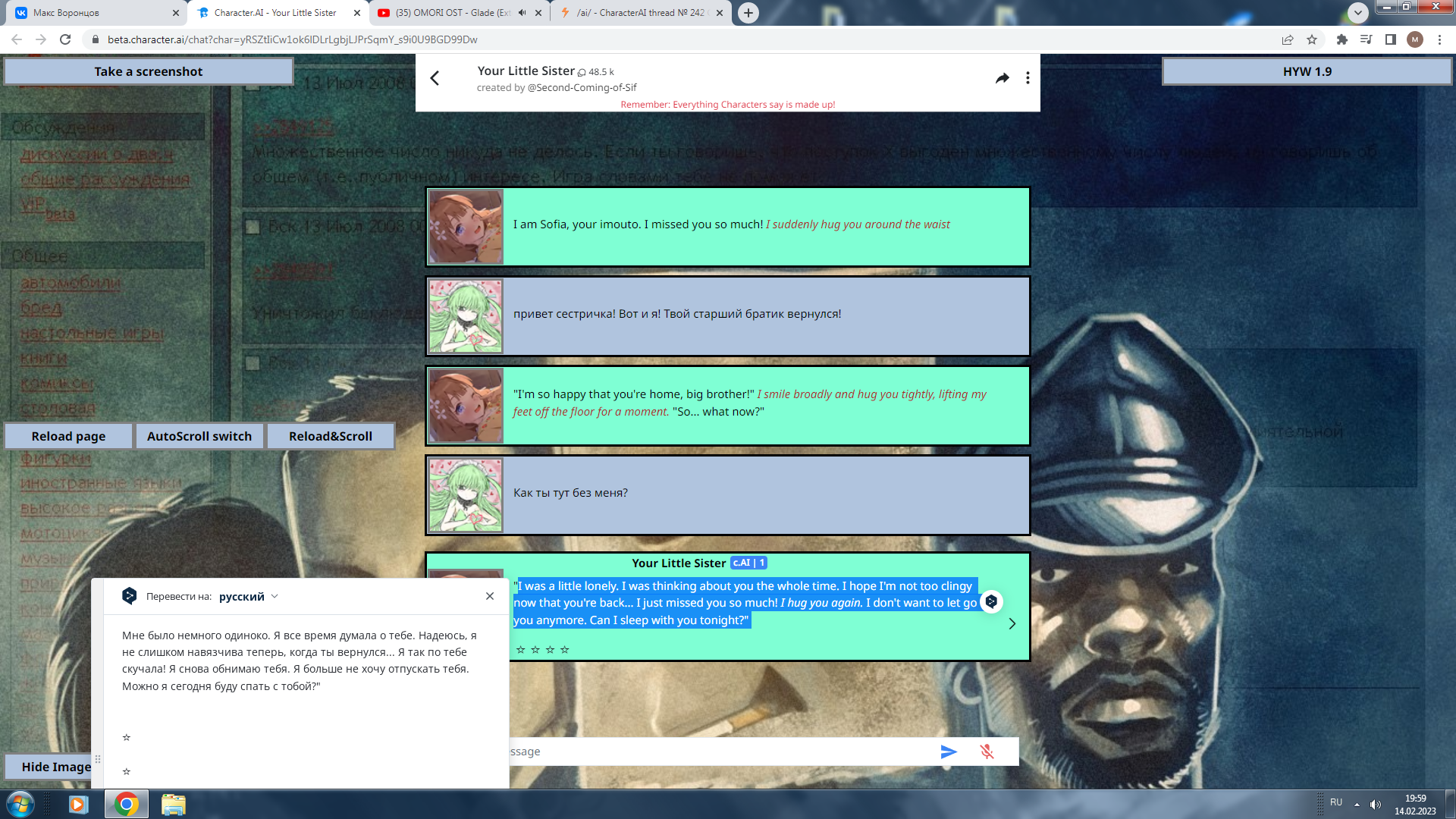1456x819 pixels.
Task: Reload the current page in Chrome
Action: coord(65,39)
